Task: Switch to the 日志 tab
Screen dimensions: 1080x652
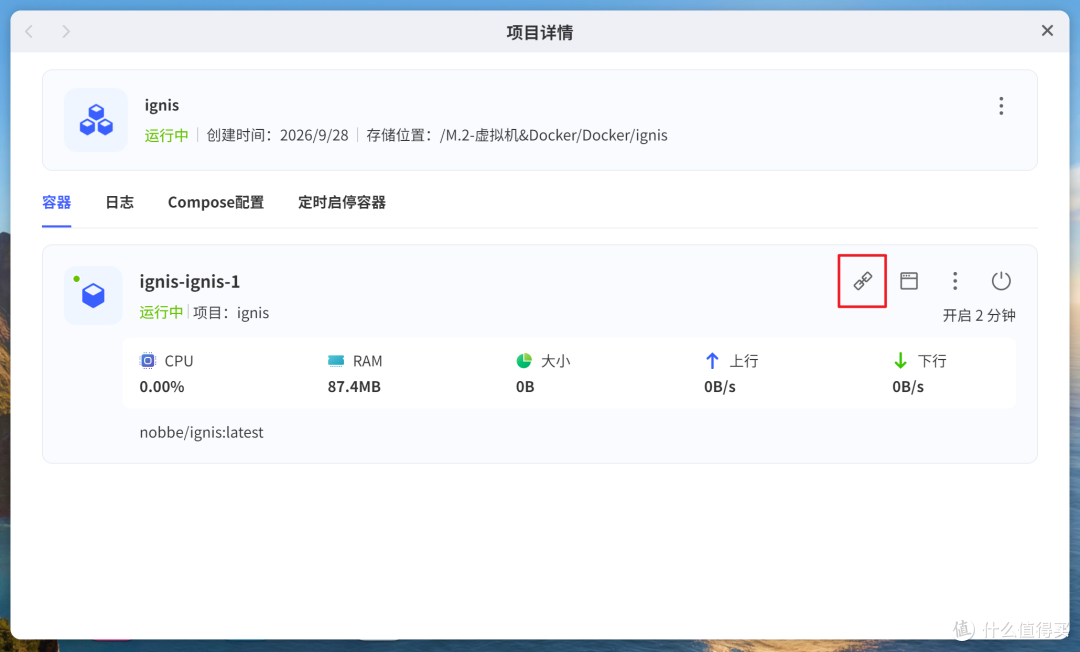Action: 120,202
